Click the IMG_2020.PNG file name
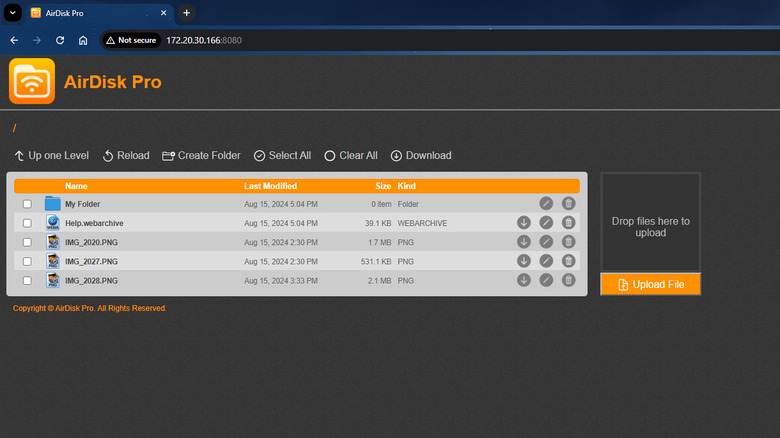The width and height of the screenshot is (780, 438). [x=91, y=242]
